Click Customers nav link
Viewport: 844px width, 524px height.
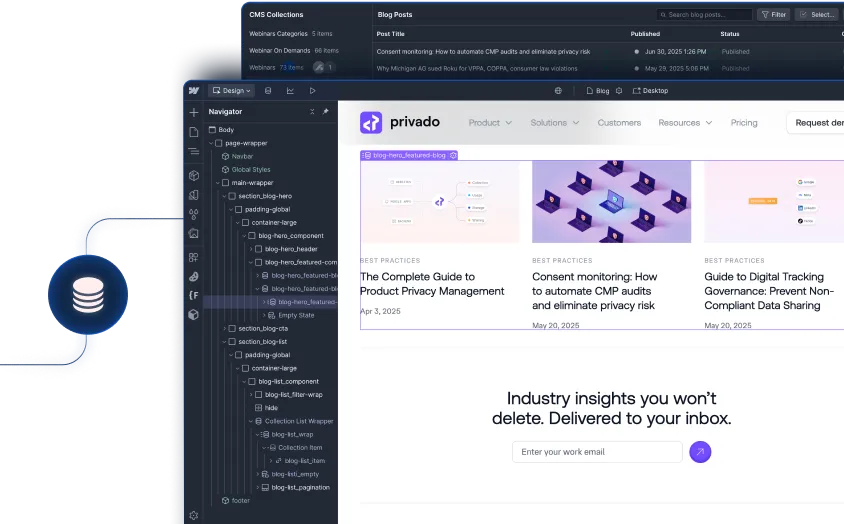619,123
